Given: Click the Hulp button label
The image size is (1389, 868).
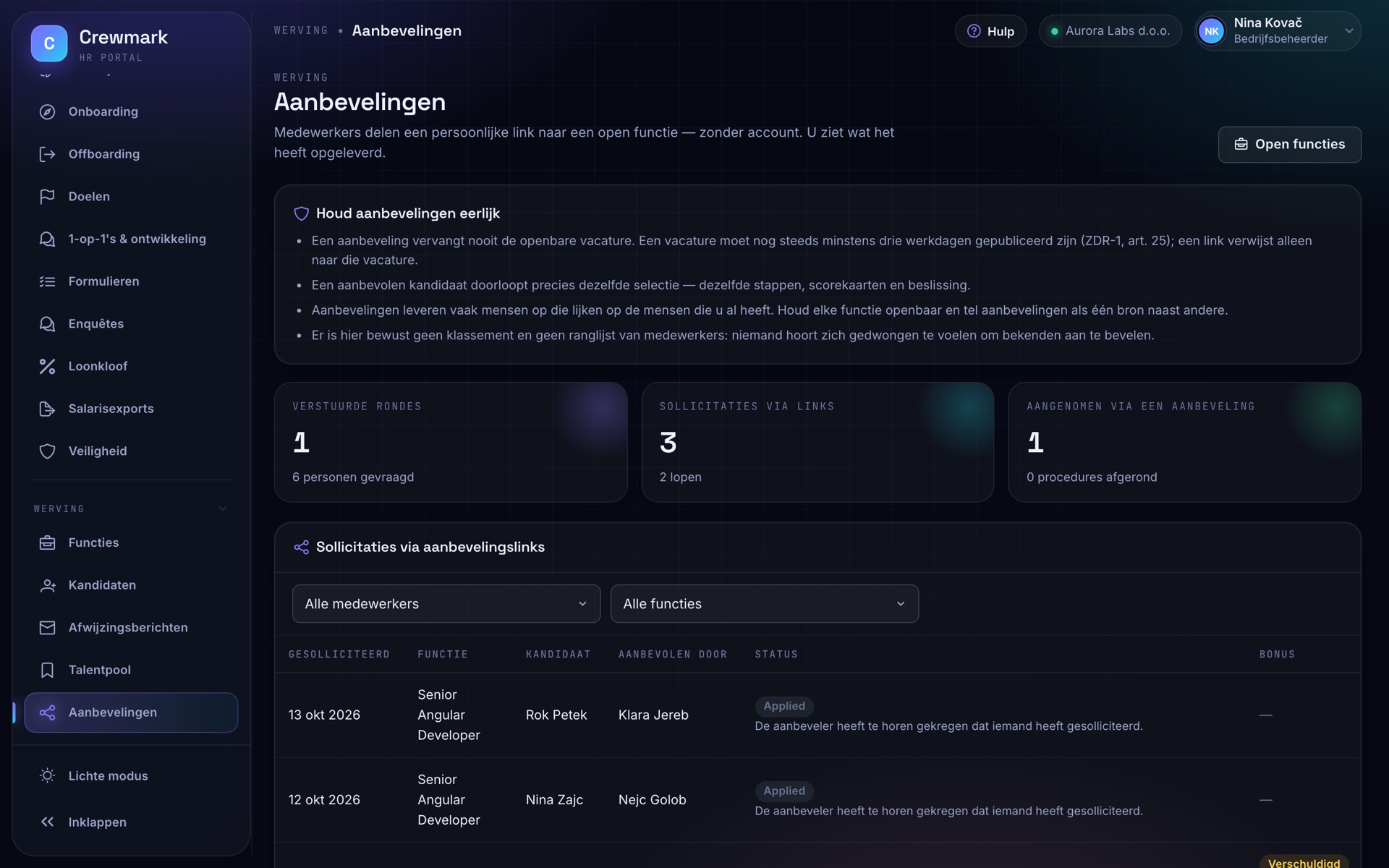Looking at the screenshot, I should (1001, 31).
